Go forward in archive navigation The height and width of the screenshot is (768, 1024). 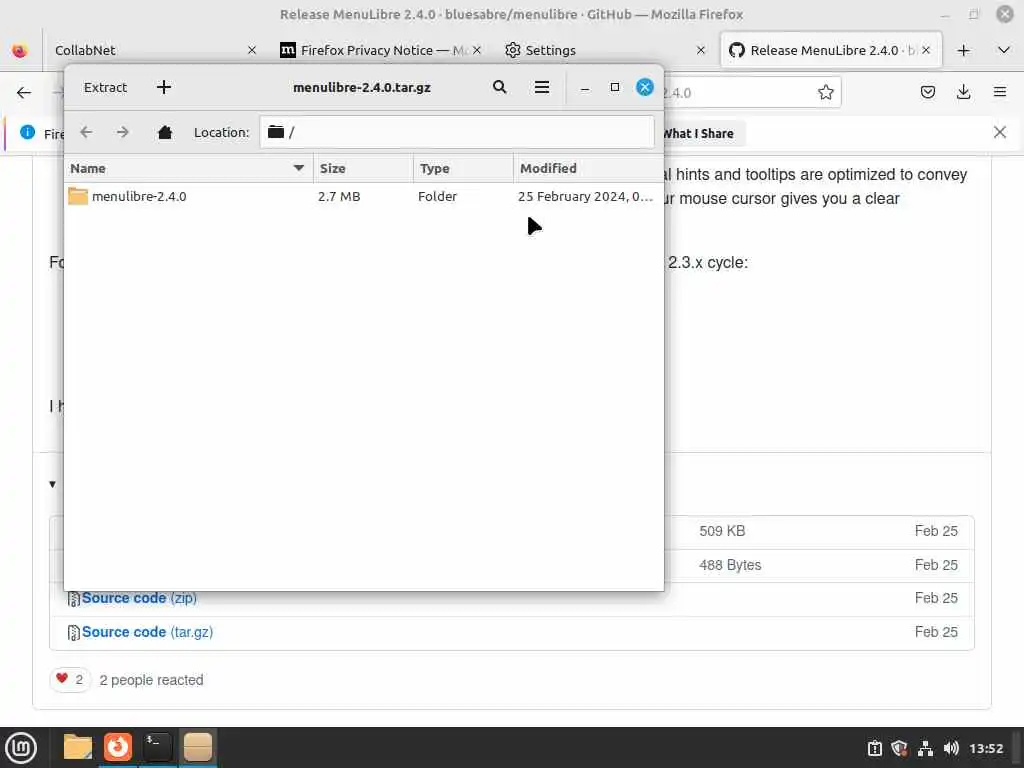pyautogui.click(x=123, y=133)
